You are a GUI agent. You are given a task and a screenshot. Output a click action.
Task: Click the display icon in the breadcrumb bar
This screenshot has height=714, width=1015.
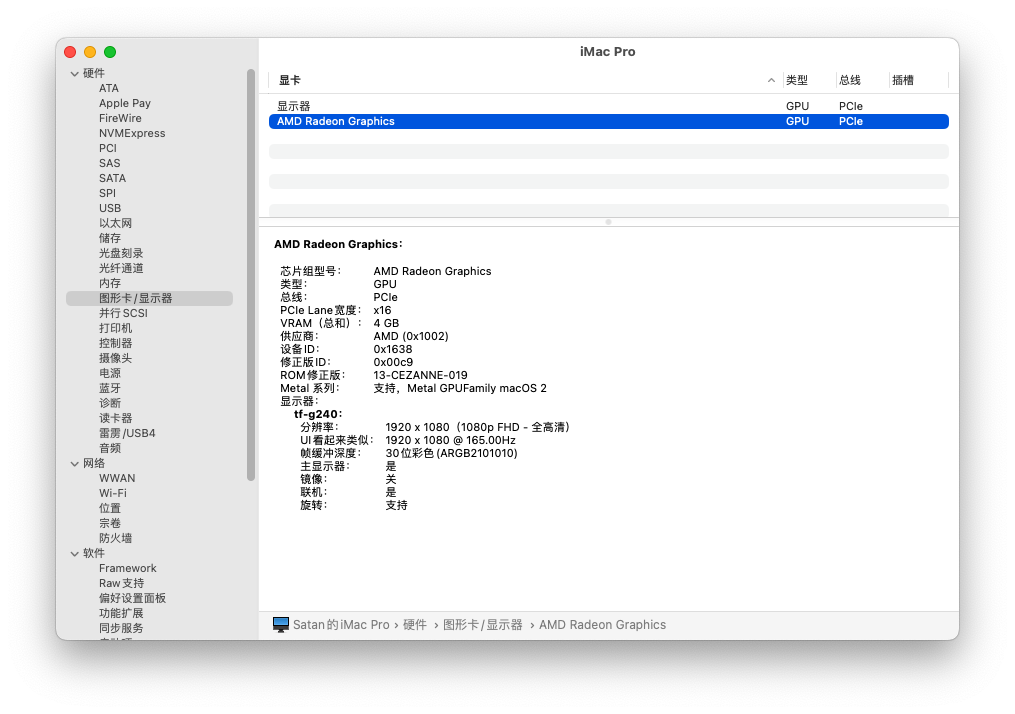(x=283, y=624)
